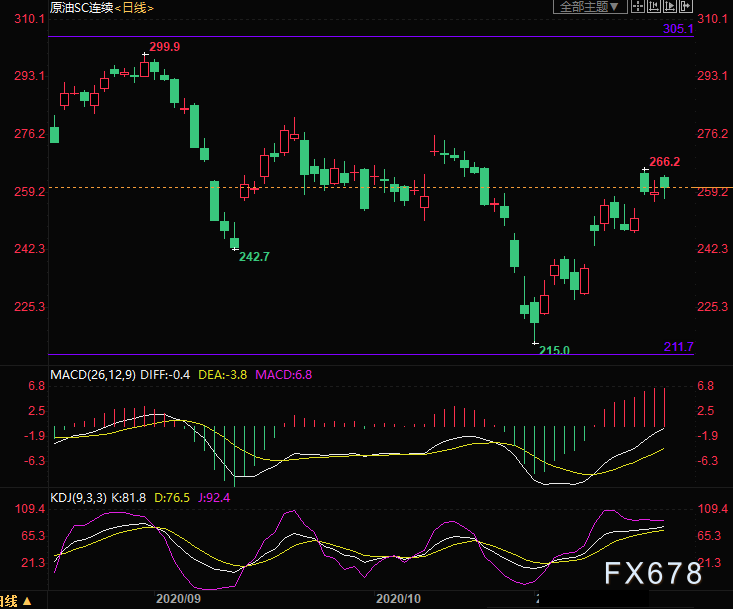Screen dimensions: 733x609
Task: Click the 242.7 low price marker
Action: pos(254,257)
